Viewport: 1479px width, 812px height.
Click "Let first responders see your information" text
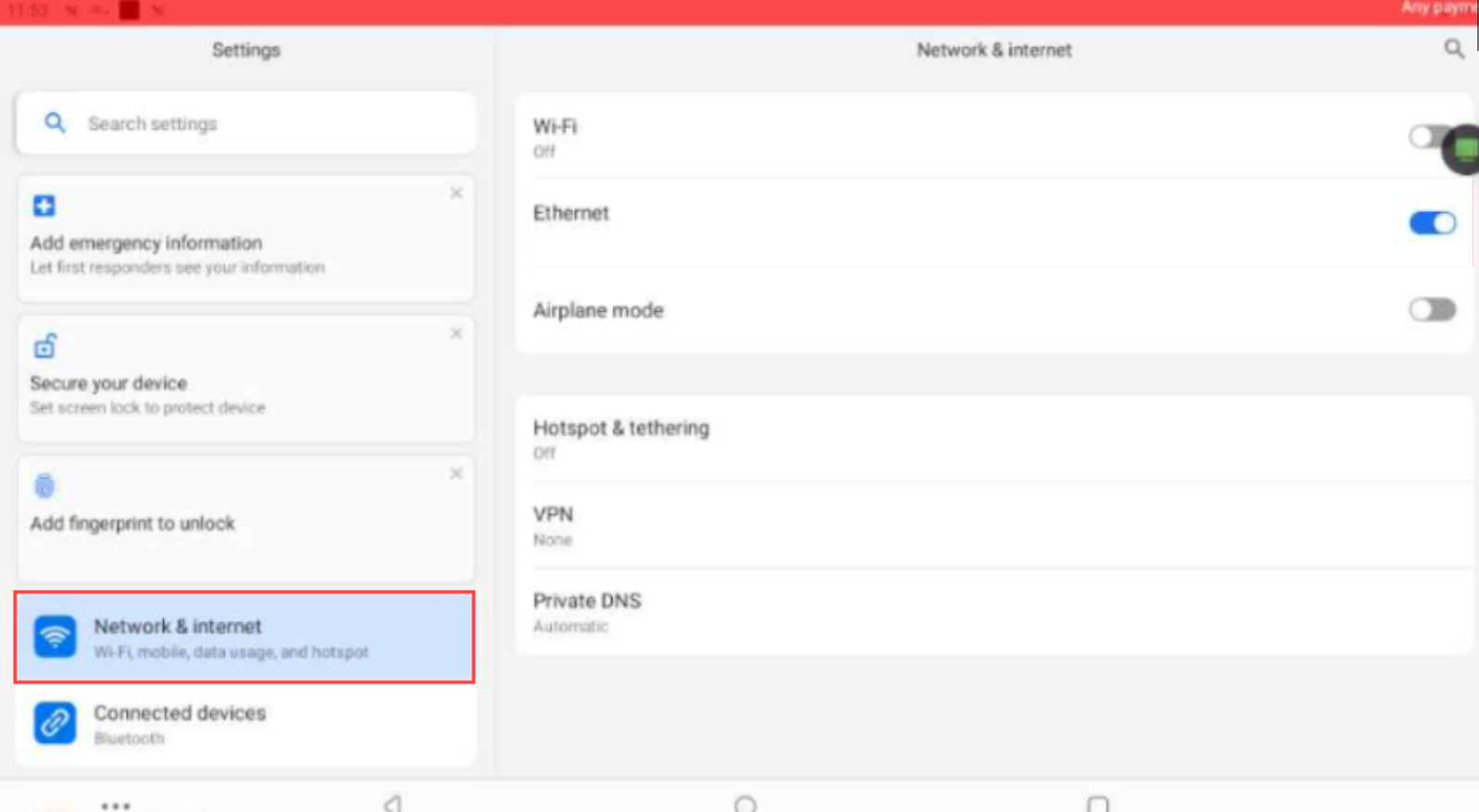point(177,268)
